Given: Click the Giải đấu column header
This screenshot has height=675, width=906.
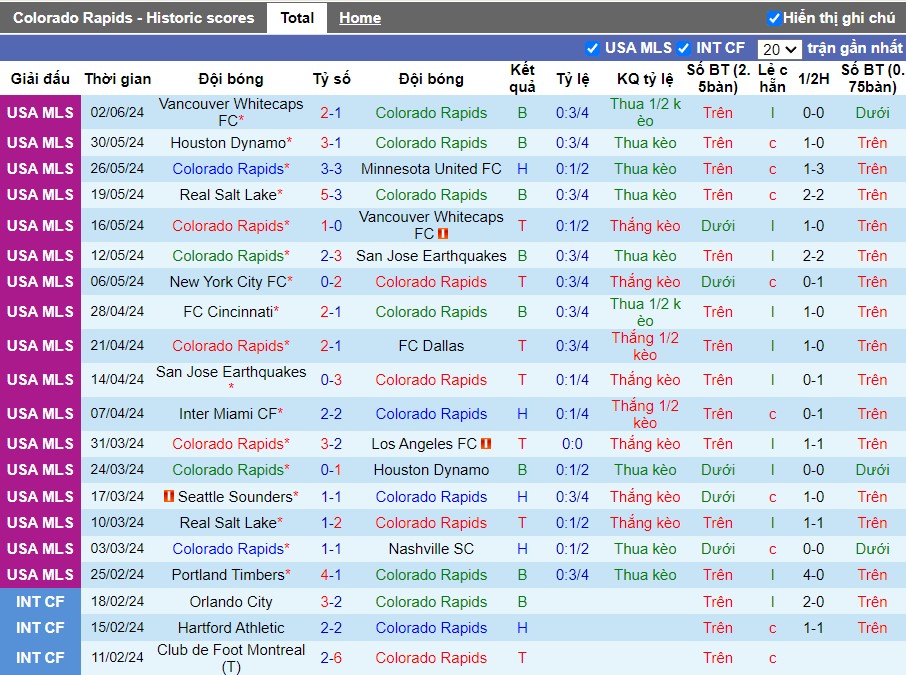Looking at the screenshot, I should pyautogui.click(x=40, y=79).
